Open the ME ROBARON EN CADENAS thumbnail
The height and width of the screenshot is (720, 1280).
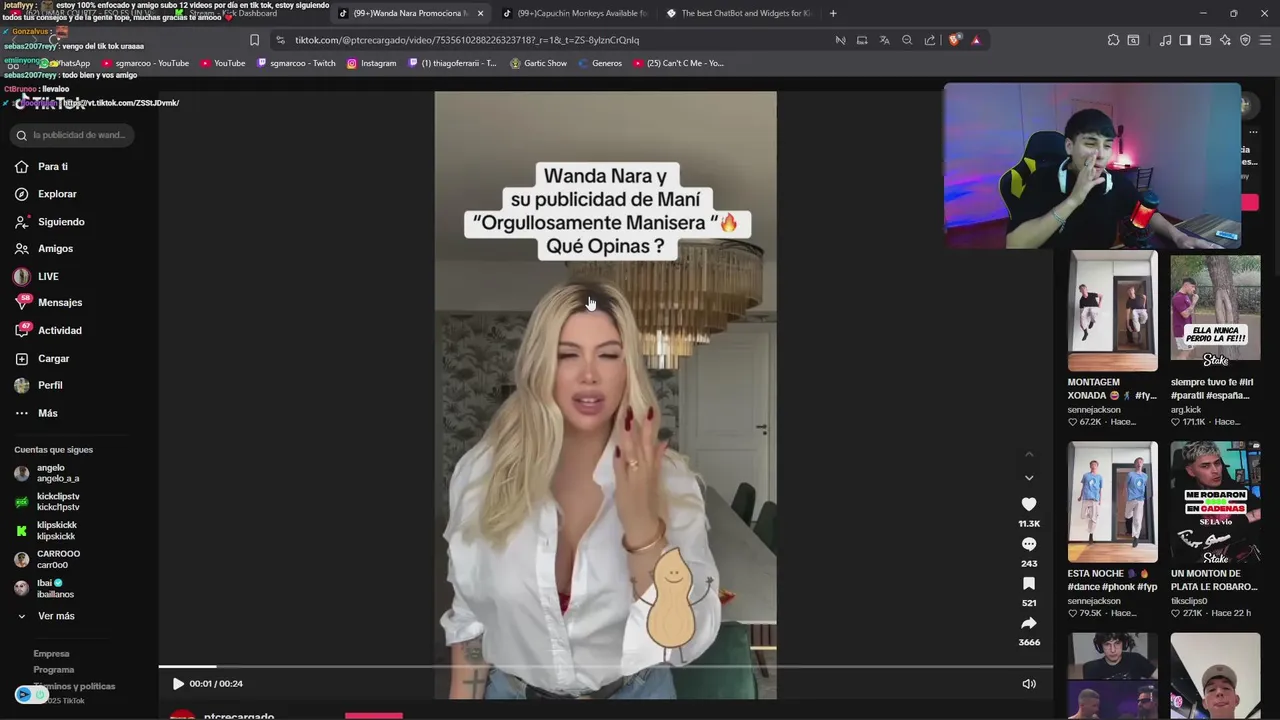click(x=1215, y=502)
